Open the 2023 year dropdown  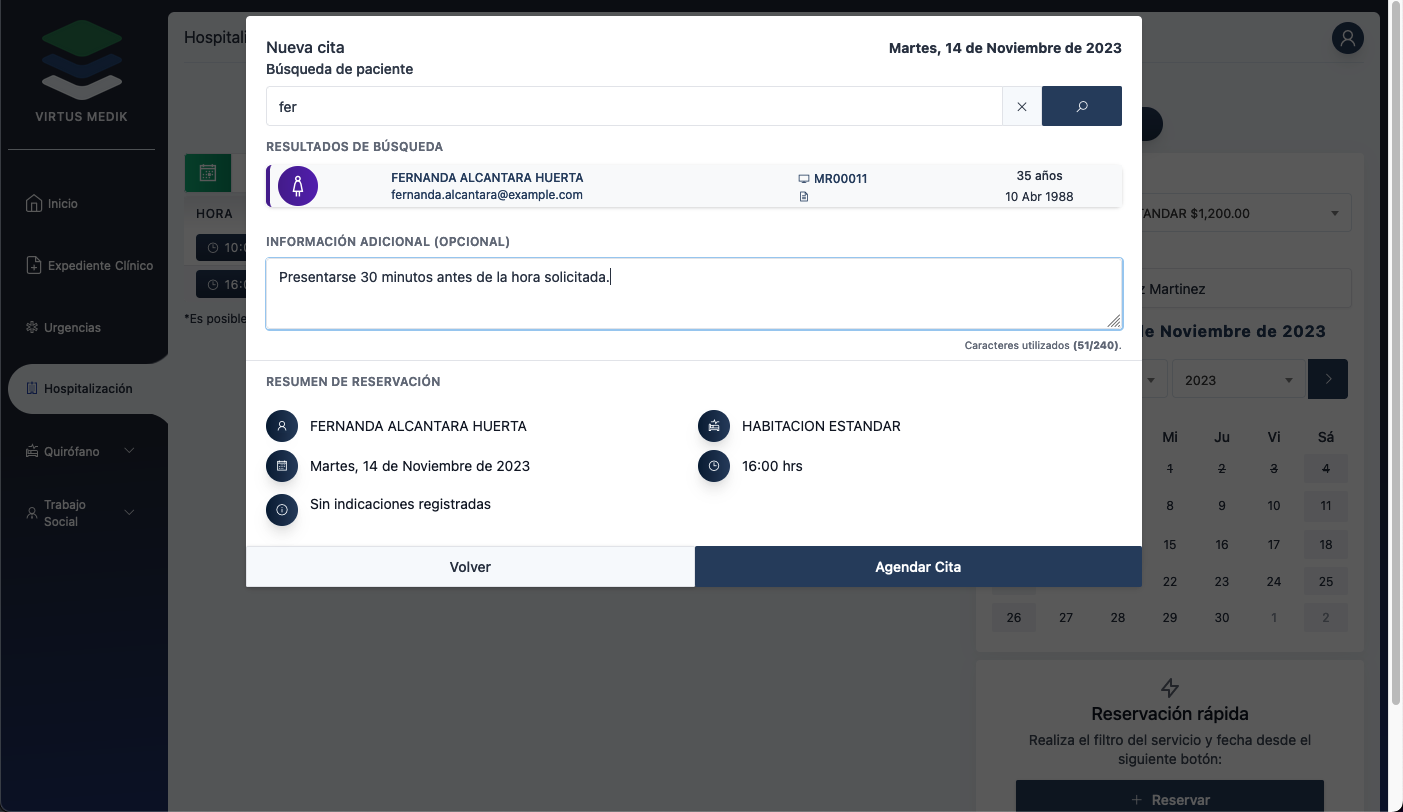pyautogui.click(x=1238, y=380)
